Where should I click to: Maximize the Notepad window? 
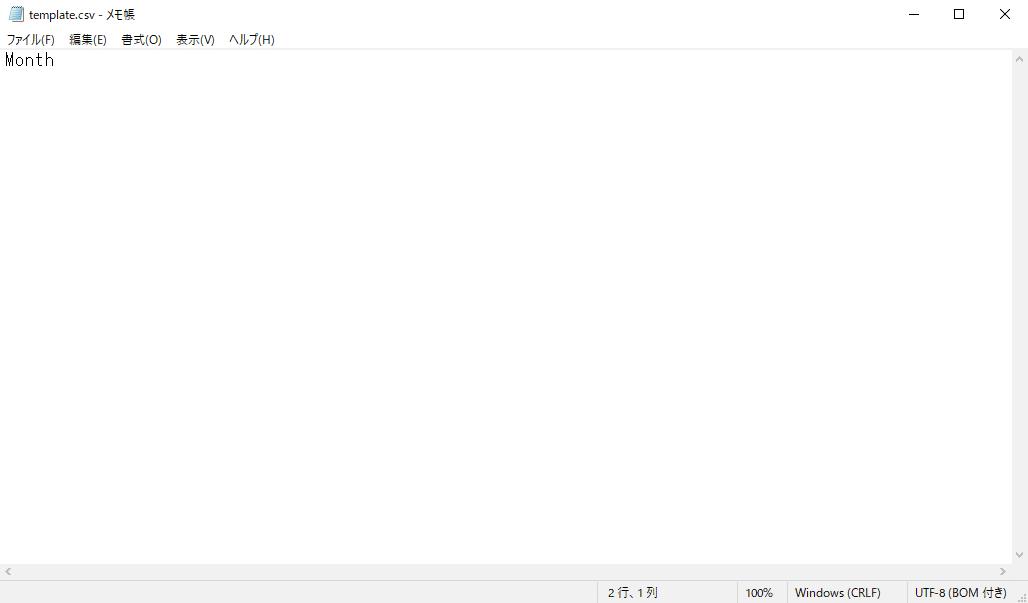tap(959, 14)
